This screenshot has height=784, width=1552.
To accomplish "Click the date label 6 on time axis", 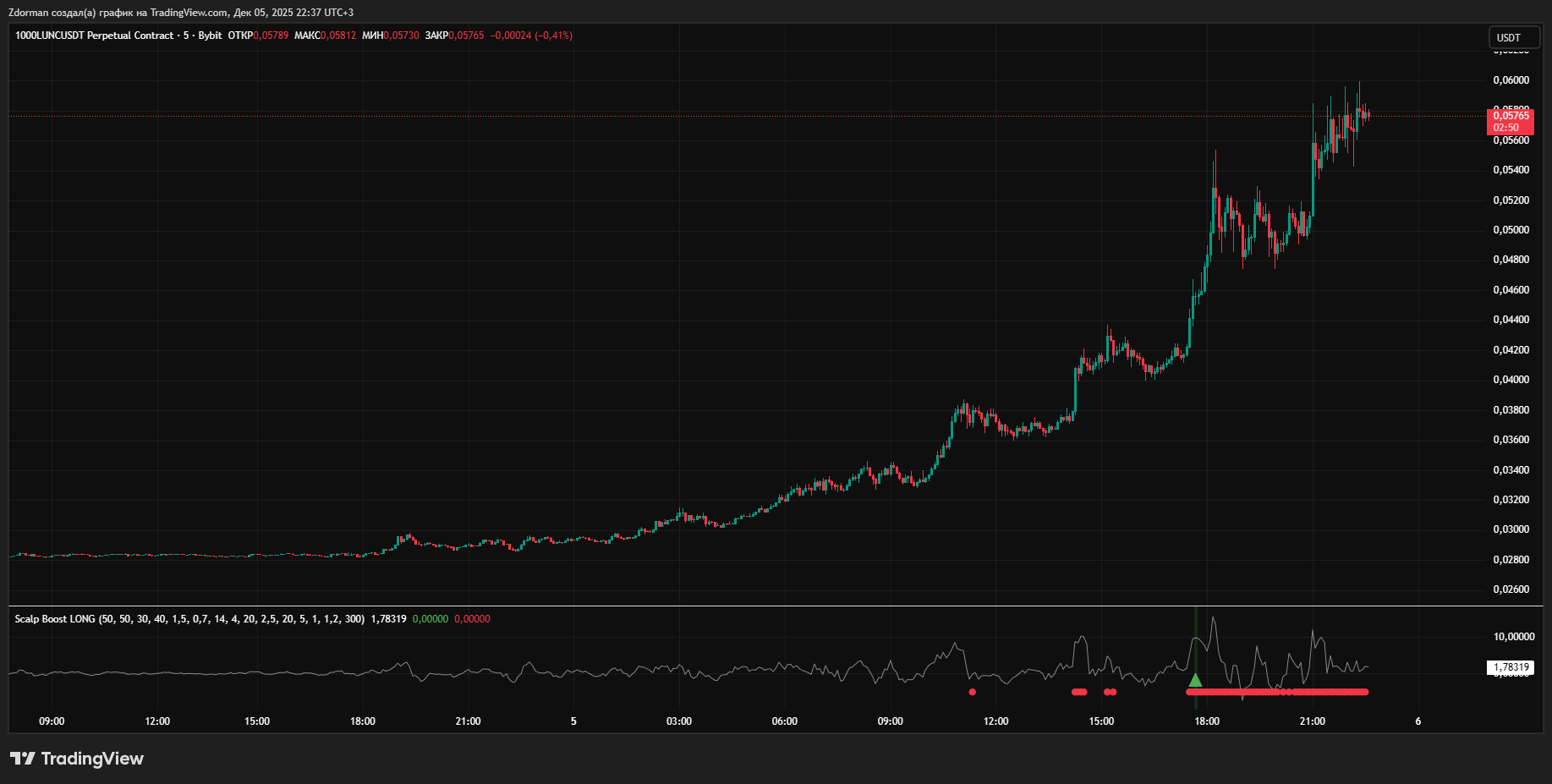I will click(x=1418, y=721).
